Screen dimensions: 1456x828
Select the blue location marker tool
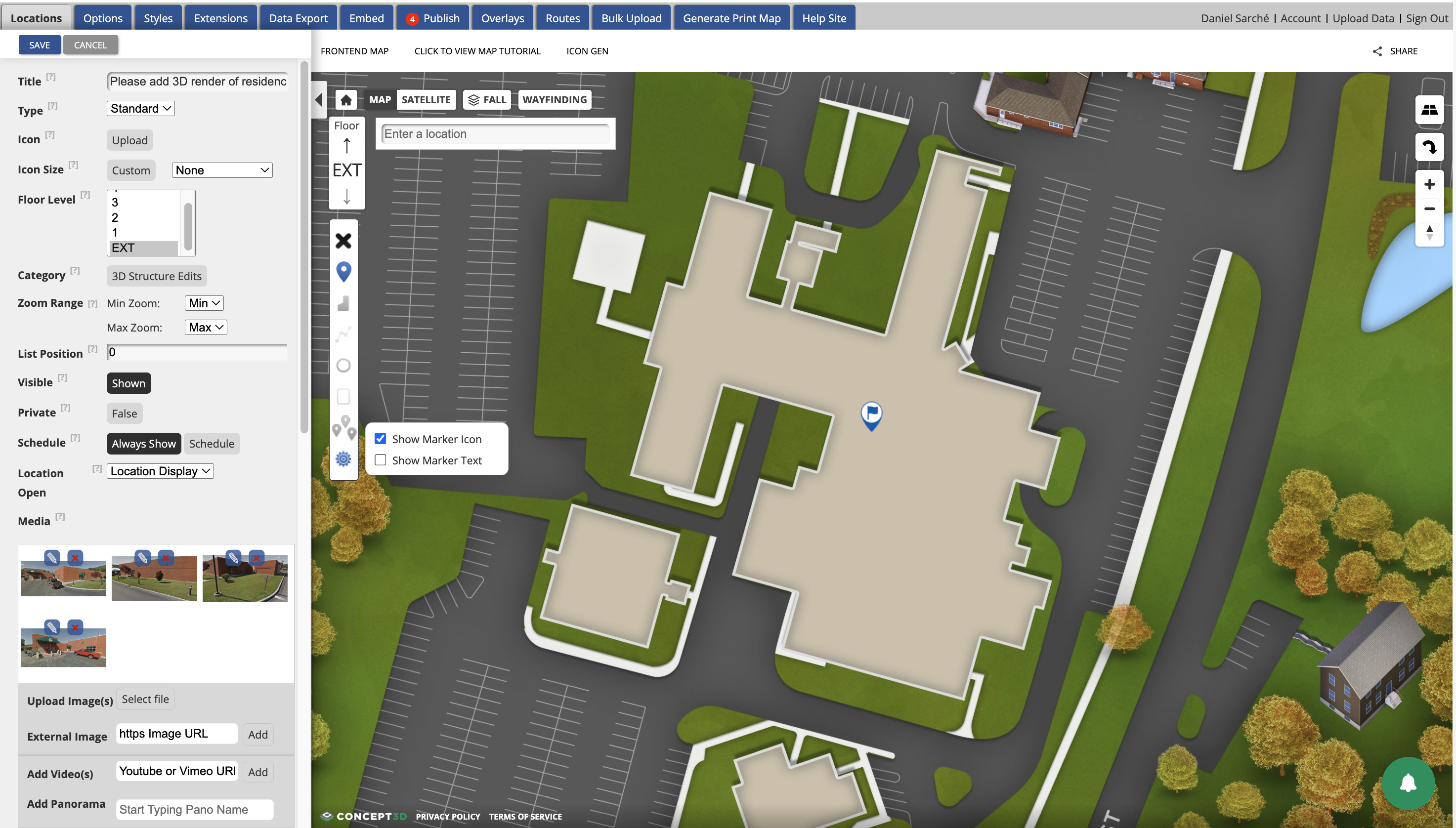point(343,272)
